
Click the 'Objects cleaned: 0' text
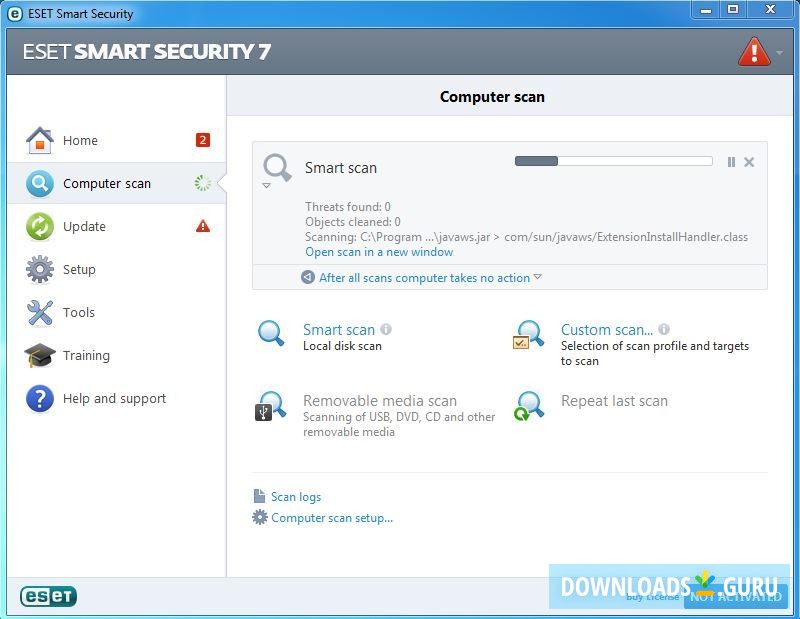click(x=353, y=222)
